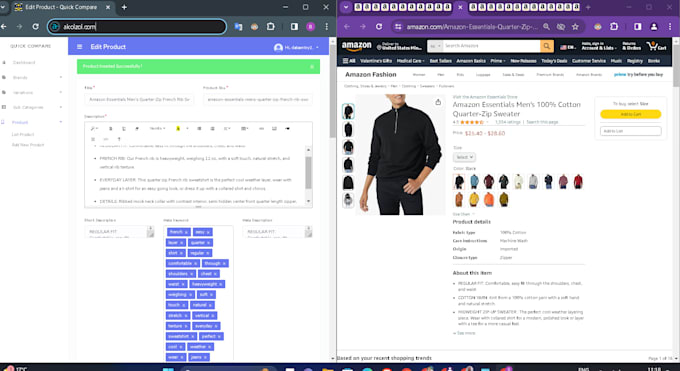
Task: Click Visit the Amazon Essentials Store link
Action: pos(485,97)
